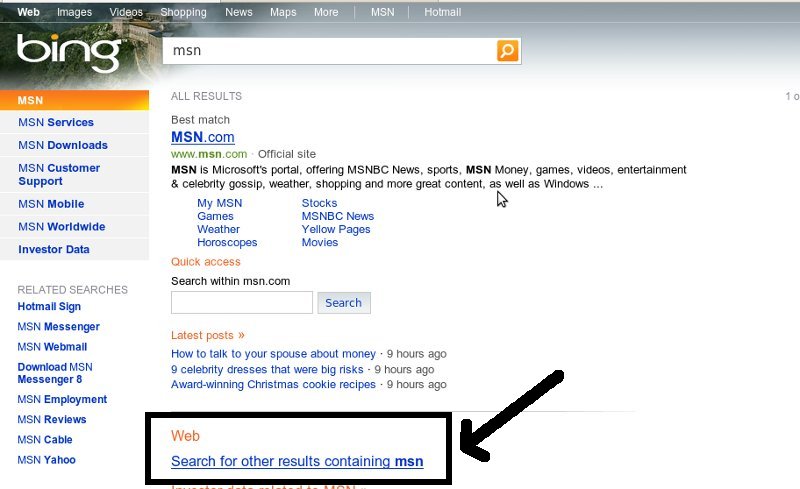Open MSN Downloads in sidebar

point(63,145)
